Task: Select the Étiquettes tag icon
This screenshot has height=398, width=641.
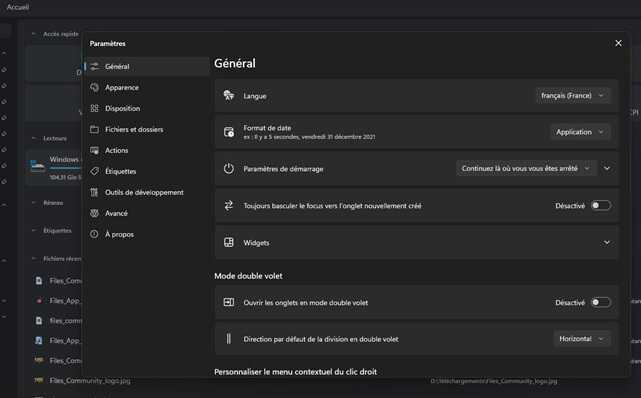Action: (x=94, y=171)
